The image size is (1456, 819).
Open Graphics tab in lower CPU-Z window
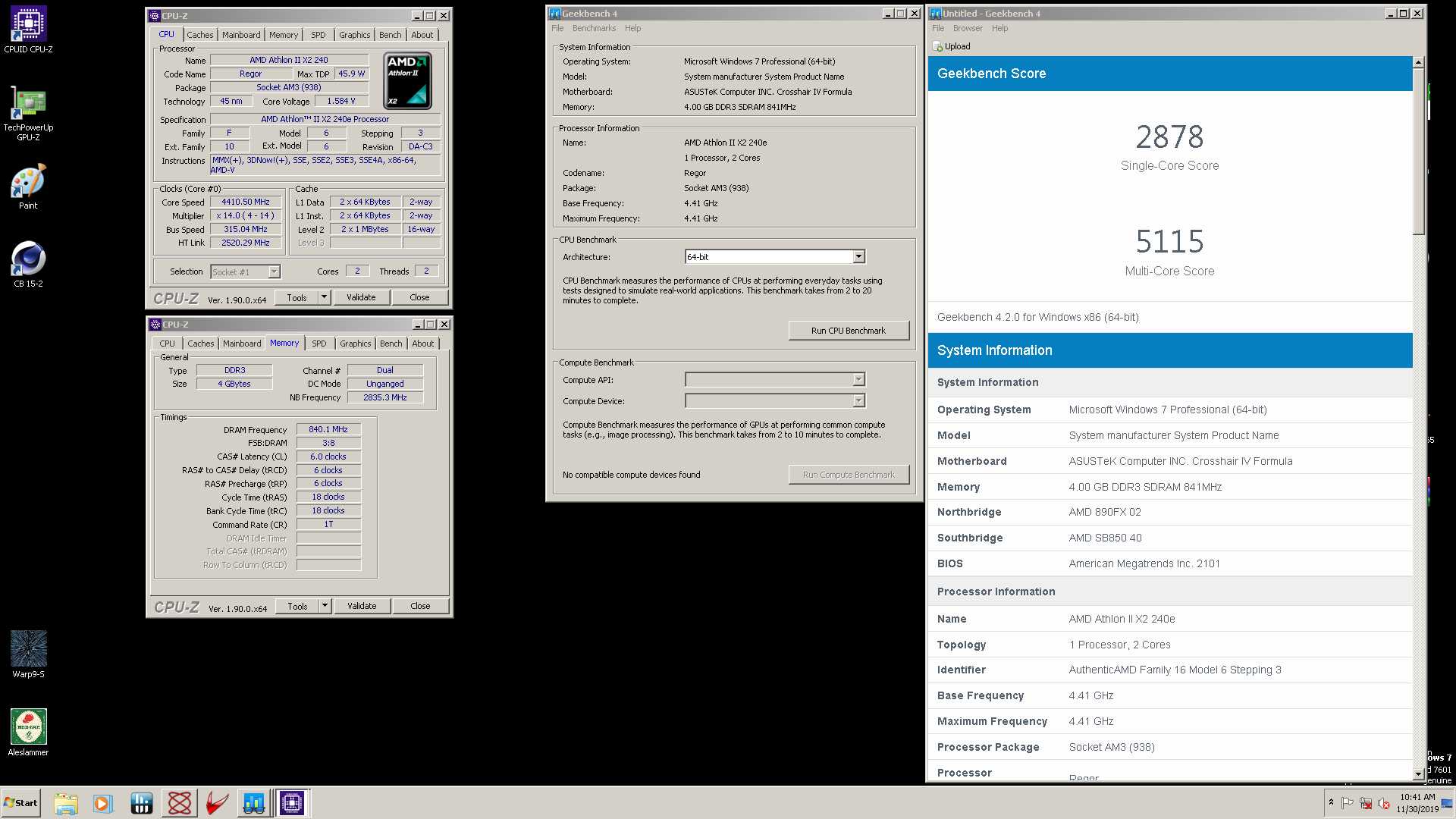[x=355, y=344]
